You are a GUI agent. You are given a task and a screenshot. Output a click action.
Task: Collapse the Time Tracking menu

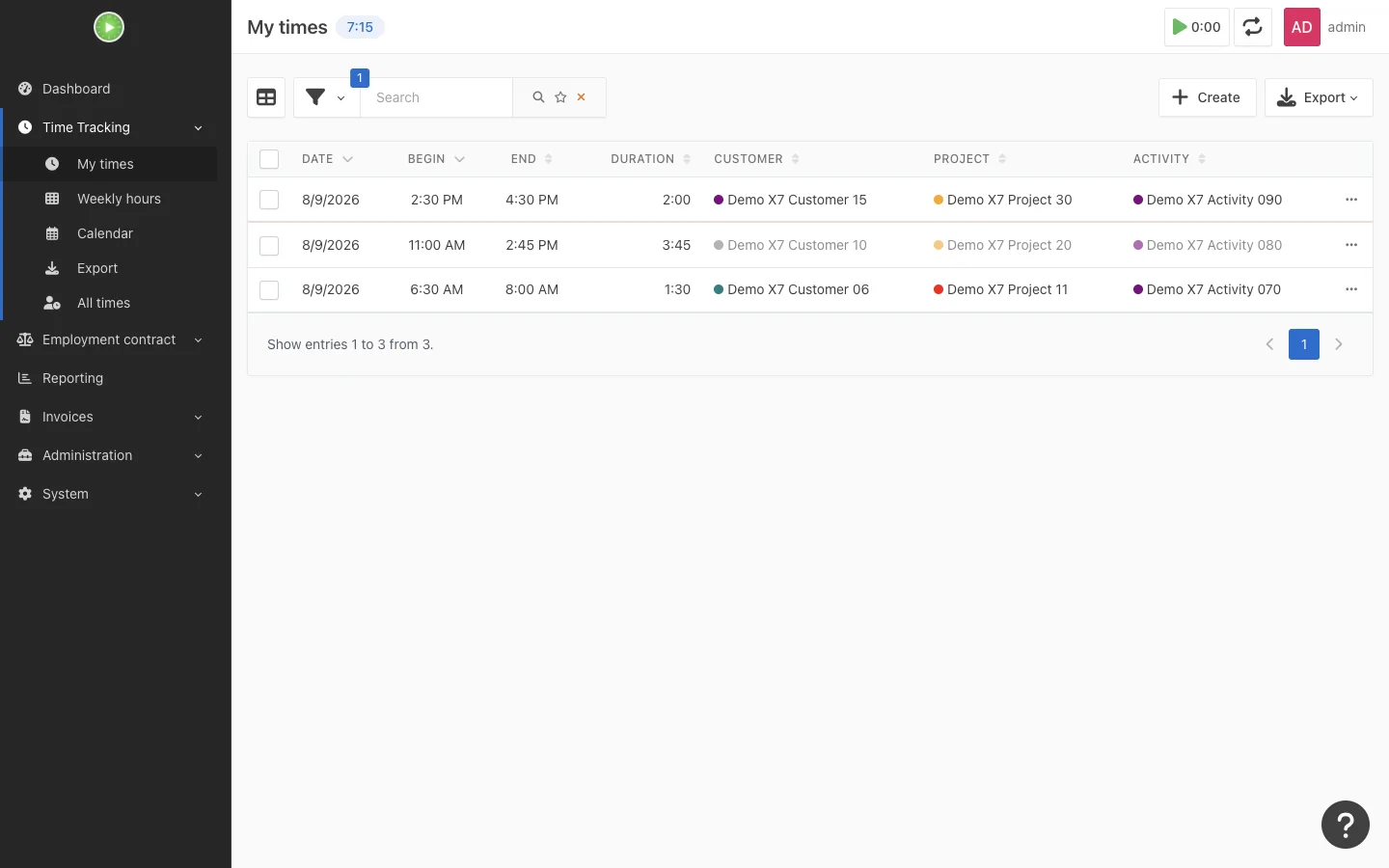click(109, 127)
